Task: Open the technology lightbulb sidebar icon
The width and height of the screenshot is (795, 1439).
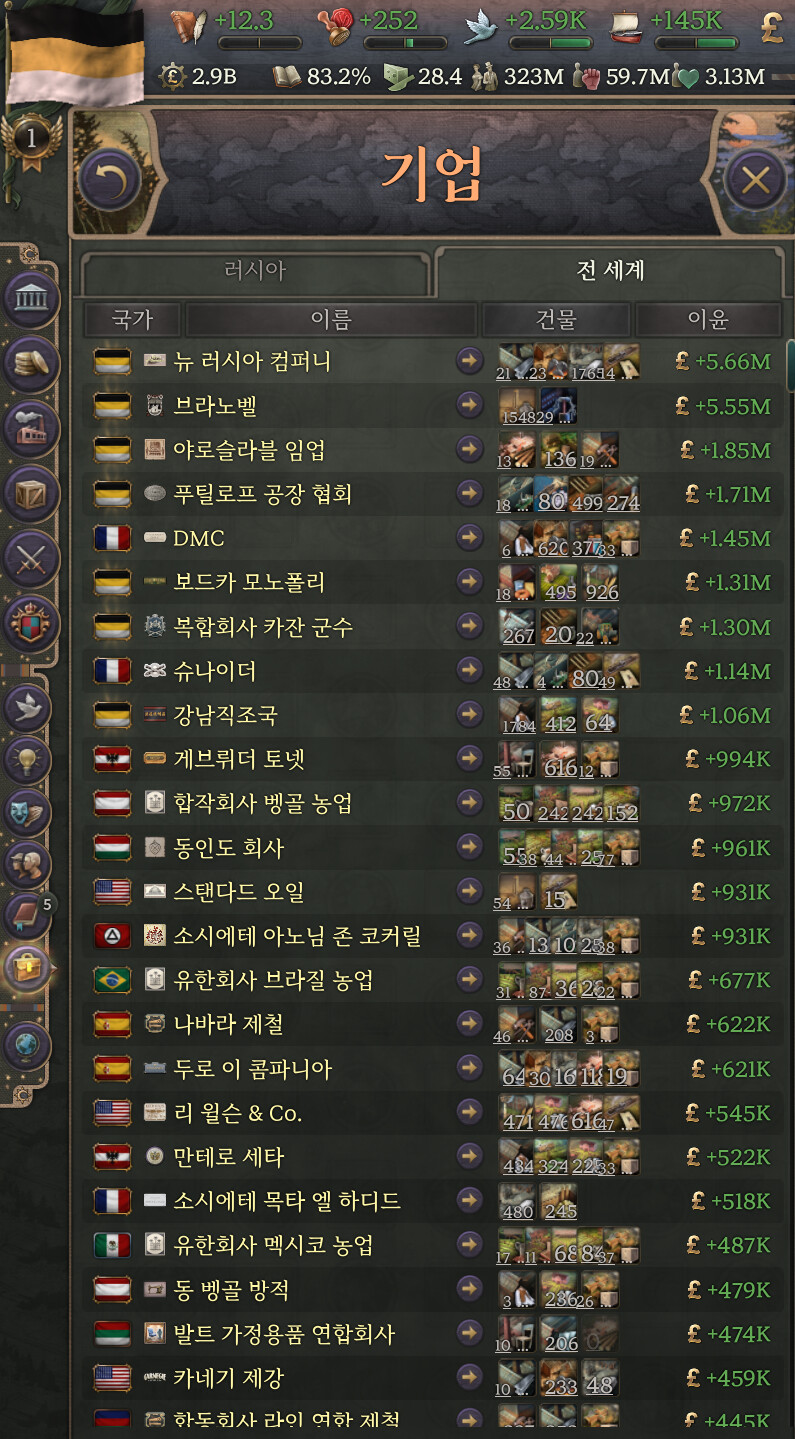Action: (x=28, y=760)
